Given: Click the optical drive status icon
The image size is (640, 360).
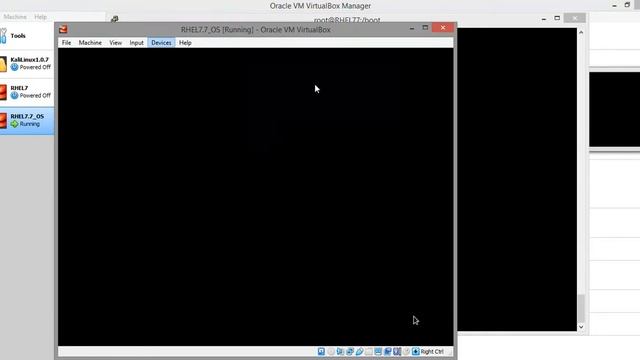Looking at the screenshot, I should coord(331,351).
